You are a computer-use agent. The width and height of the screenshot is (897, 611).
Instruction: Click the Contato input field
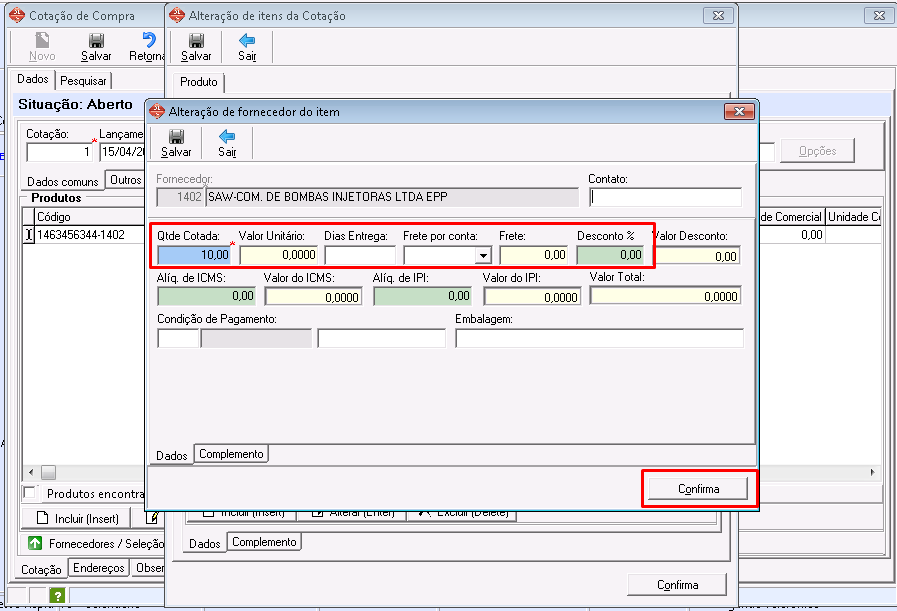click(x=665, y=197)
